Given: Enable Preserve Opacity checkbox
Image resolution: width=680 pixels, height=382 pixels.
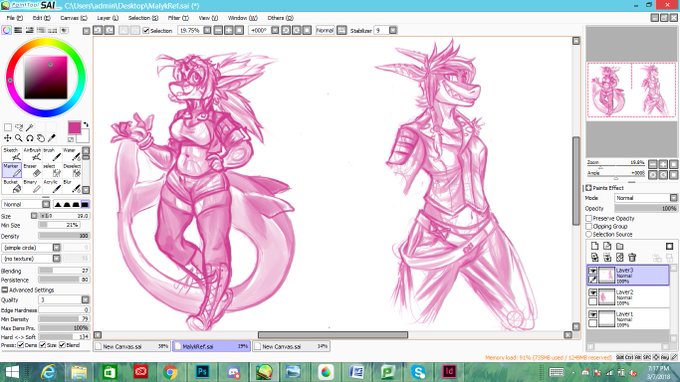Looking at the screenshot, I should (x=589, y=219).
